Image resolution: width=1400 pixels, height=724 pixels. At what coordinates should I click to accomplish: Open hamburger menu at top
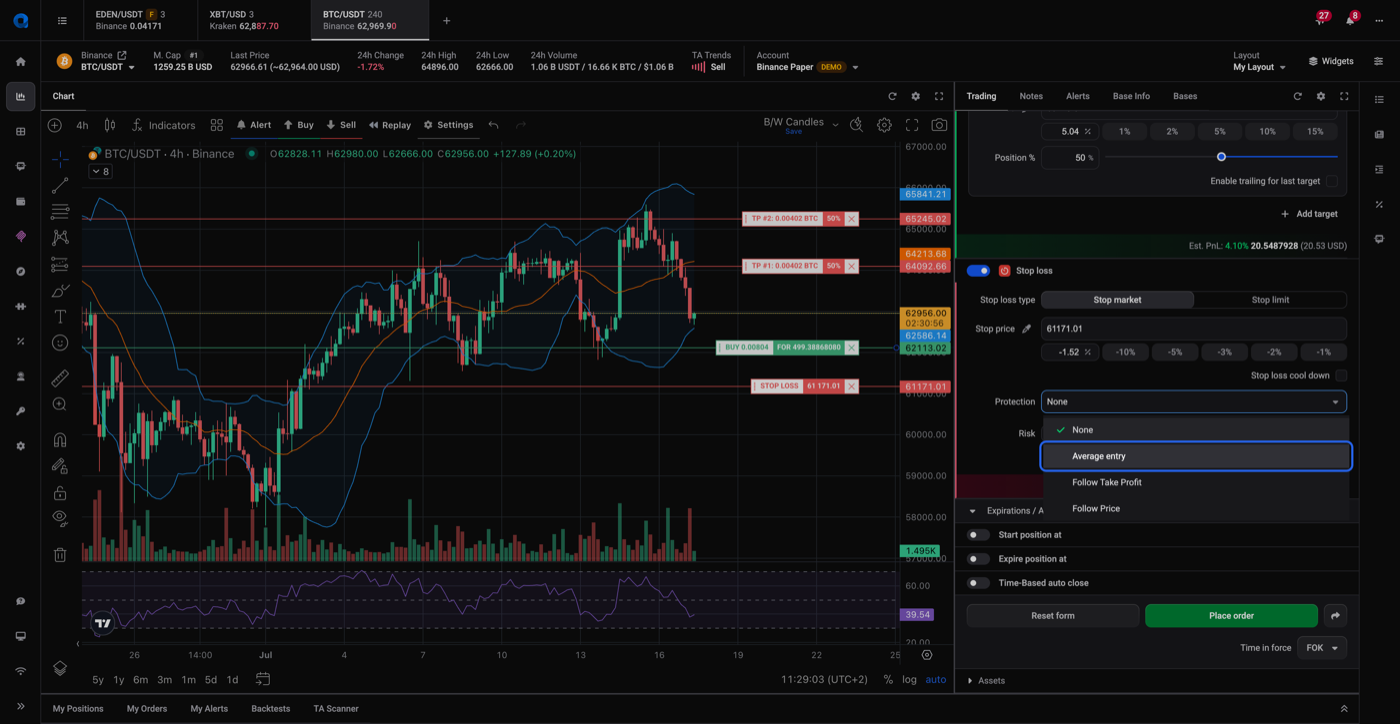tap(62, 20)
